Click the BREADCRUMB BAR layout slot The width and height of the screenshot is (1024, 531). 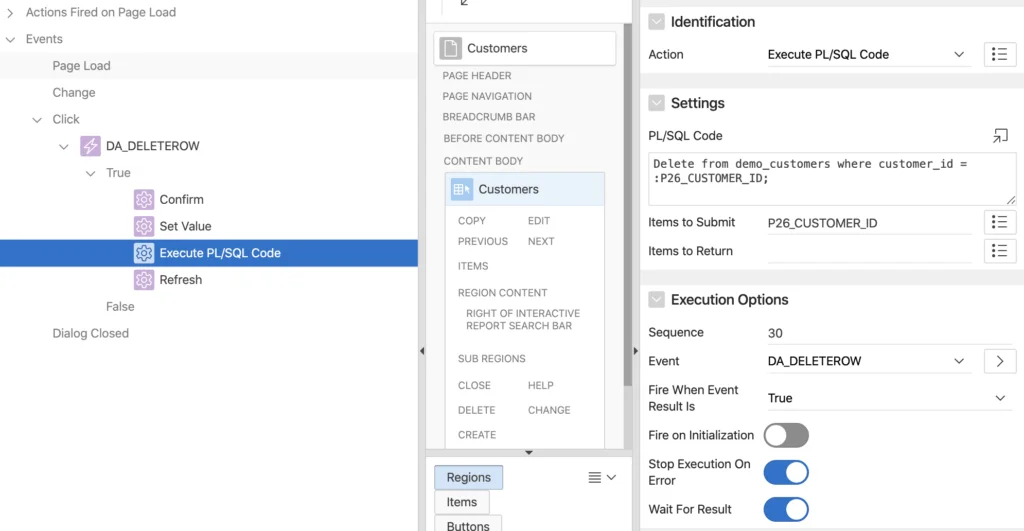click(x=488, y=117)
